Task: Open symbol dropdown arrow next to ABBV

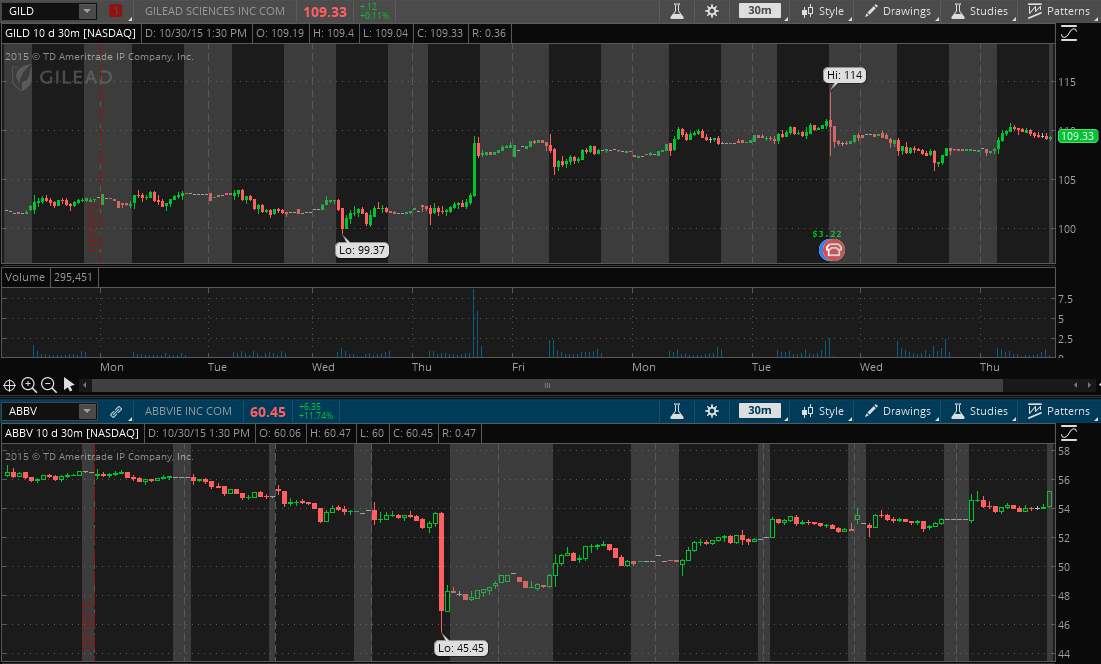Action: 87,411
